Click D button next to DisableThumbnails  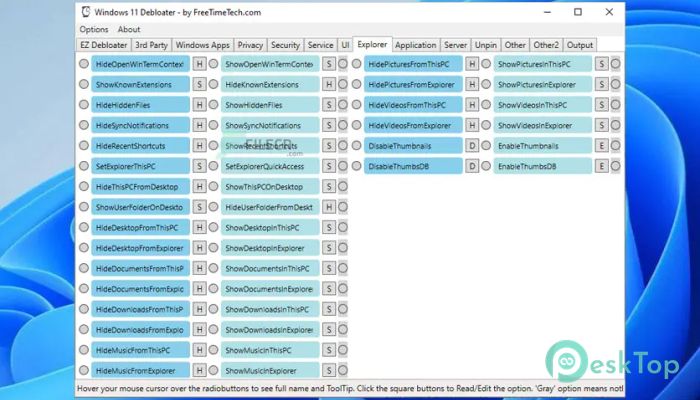pyautogui.click(x=472, y=146)
